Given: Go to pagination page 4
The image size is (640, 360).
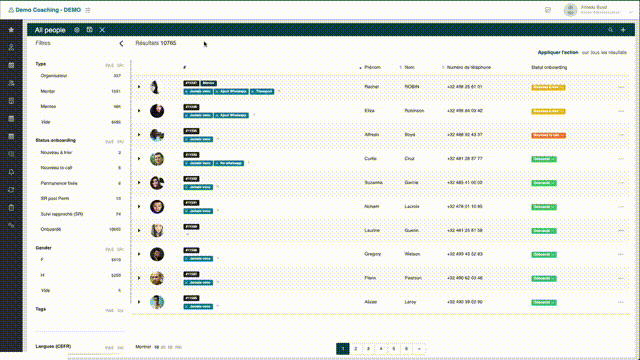Looking at the screenshot, I should (x=381, y=349).
